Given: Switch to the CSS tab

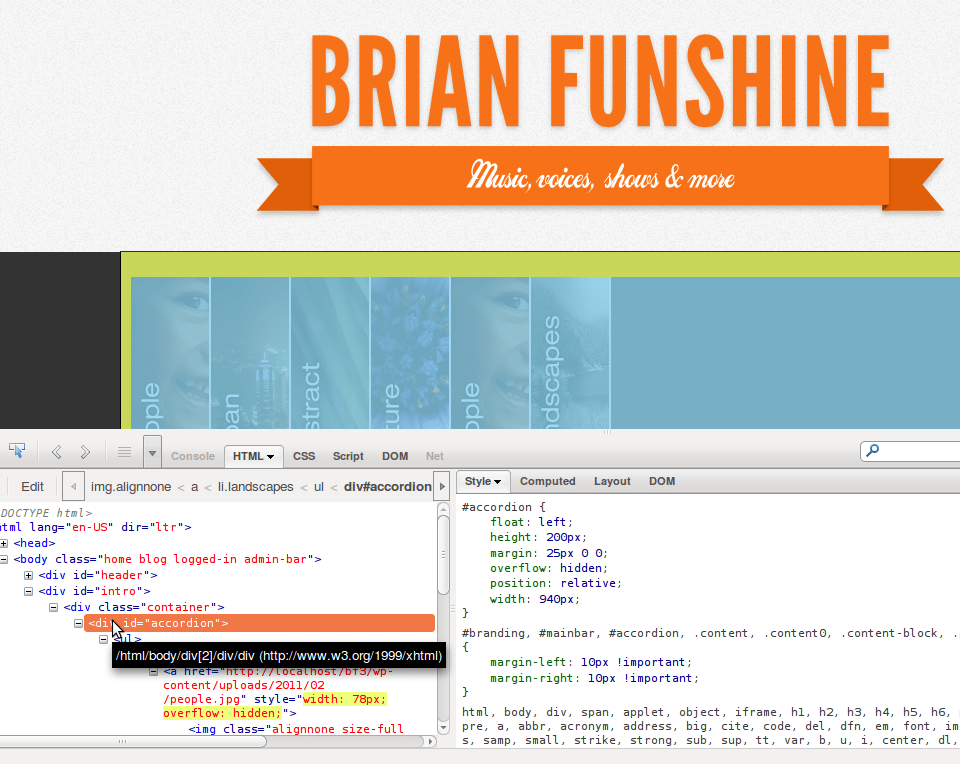Looking at the screenshot, I should pos(304,456).
